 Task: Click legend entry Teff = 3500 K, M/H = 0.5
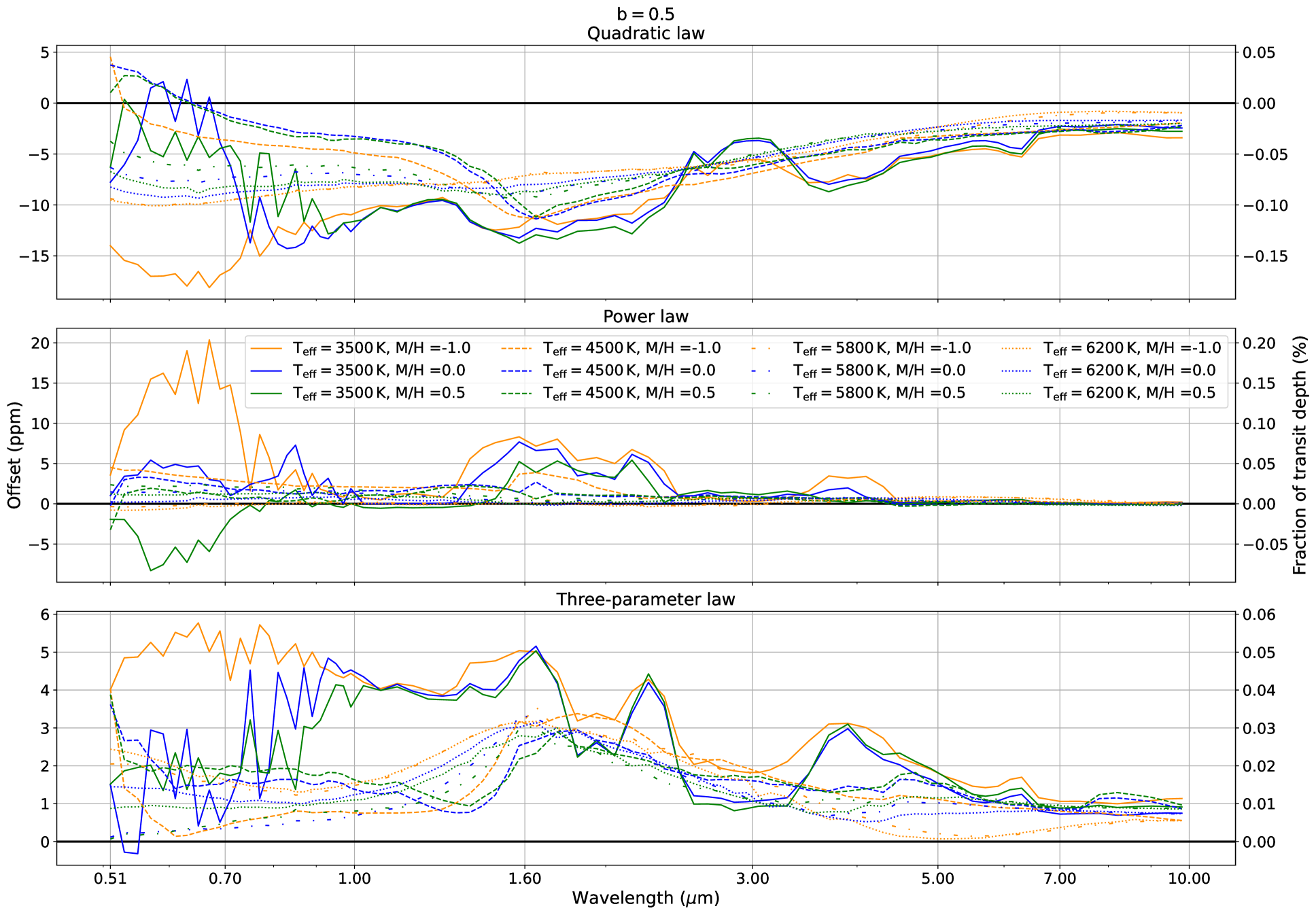click(379, 393)
